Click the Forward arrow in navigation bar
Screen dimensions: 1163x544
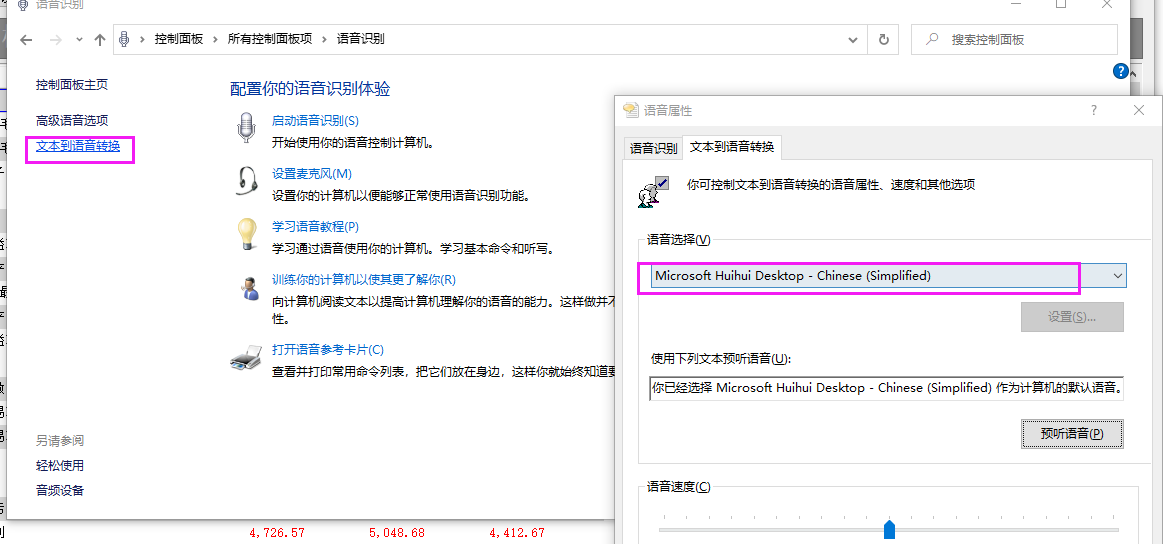56,40
